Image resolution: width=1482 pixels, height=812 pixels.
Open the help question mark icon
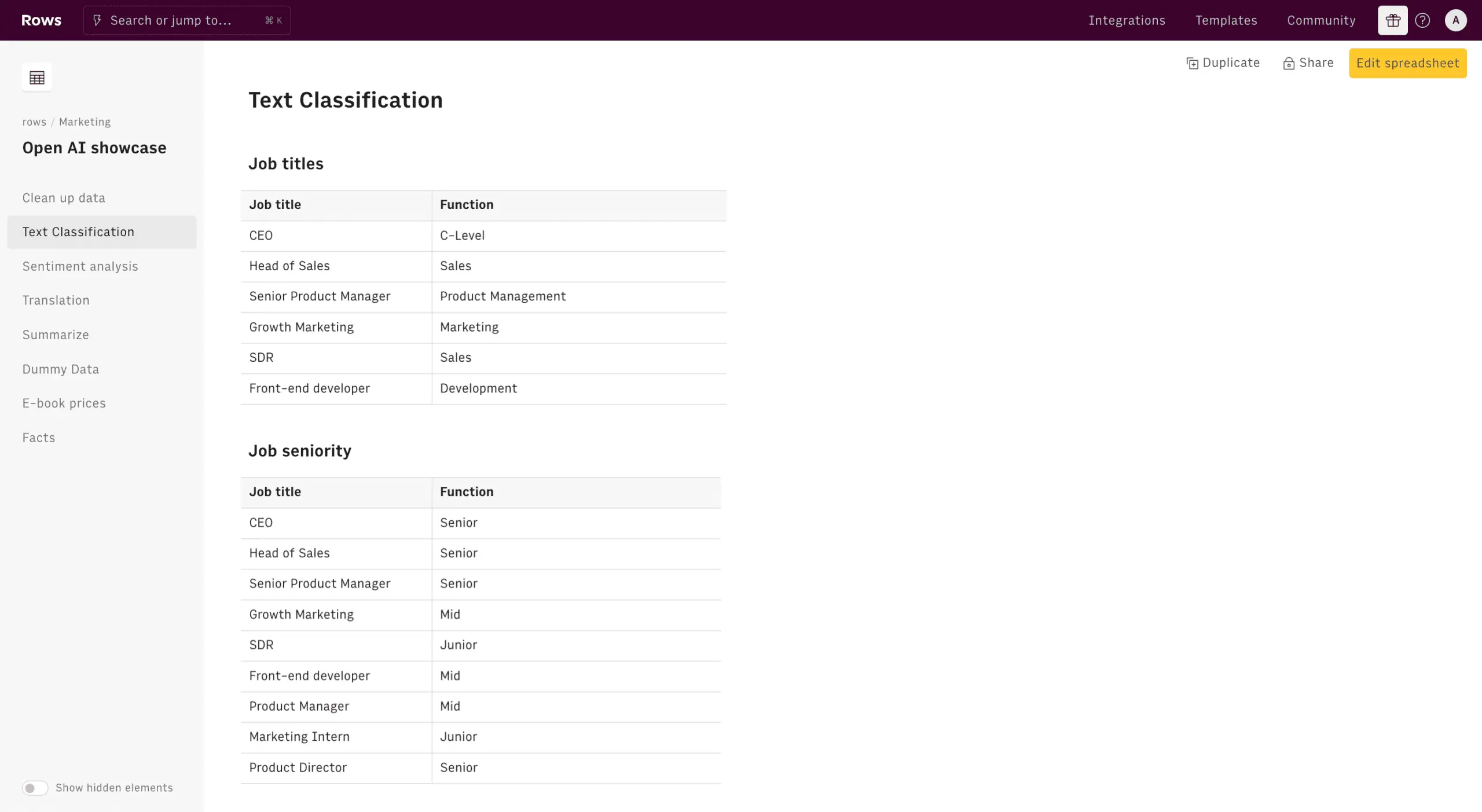[1422, 20]
